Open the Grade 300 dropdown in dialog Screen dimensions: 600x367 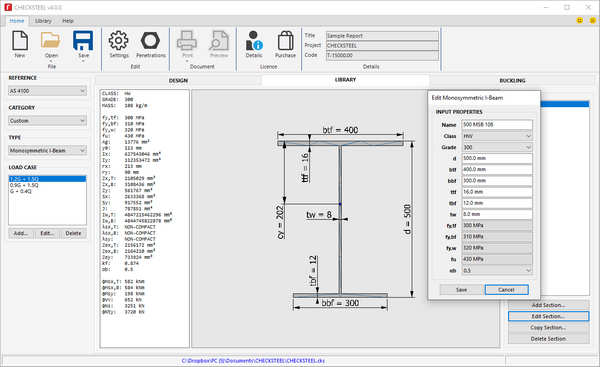click(x=497, y=147)
